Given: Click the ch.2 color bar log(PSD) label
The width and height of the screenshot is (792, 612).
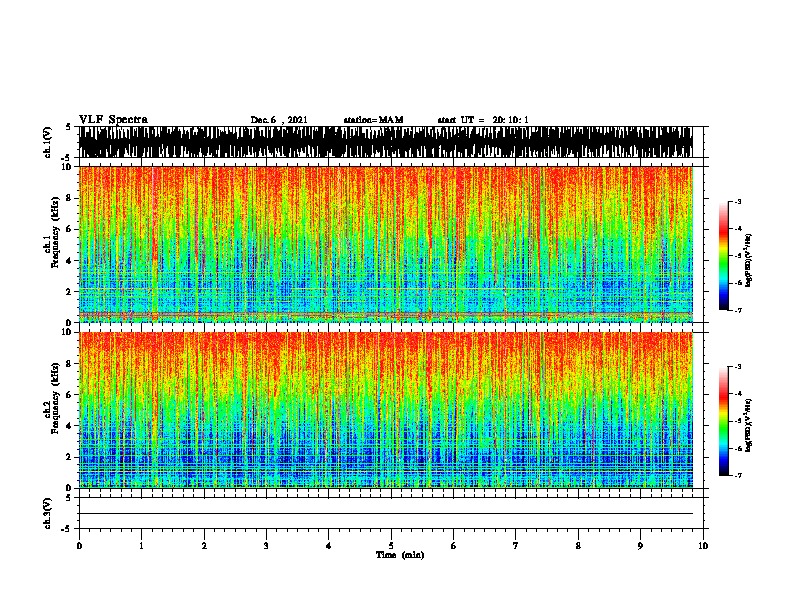Looking at the screenshot, I should tap(748, 425).
